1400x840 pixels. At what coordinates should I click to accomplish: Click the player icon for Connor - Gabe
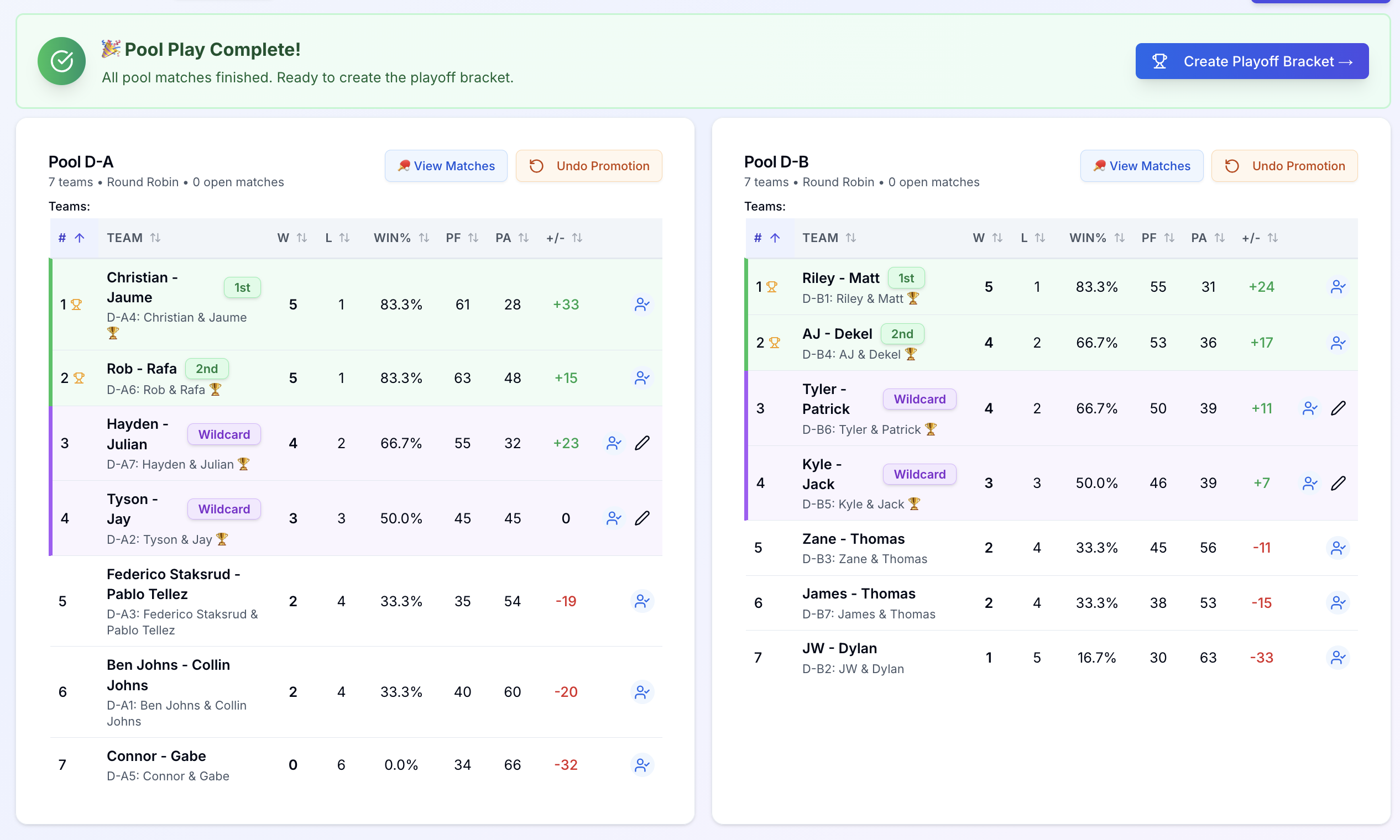(x=641, y=765)
